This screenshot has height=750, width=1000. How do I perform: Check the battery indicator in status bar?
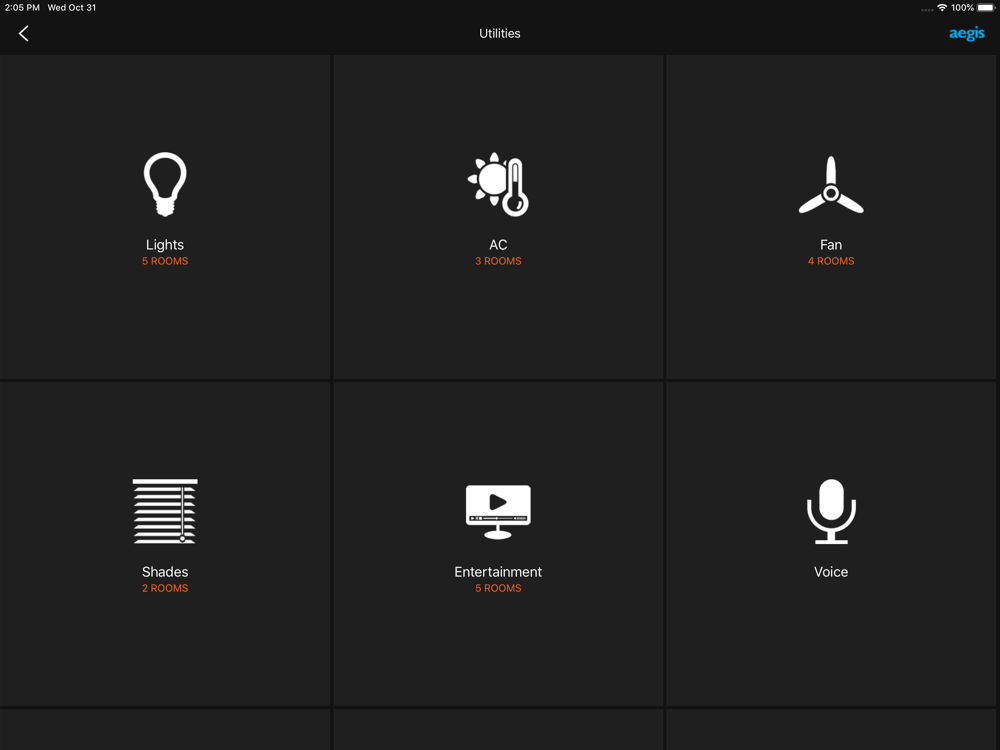986,8
